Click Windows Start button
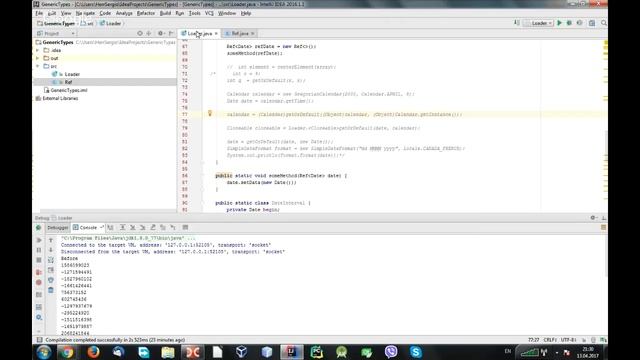The height and width of the screenshot is (360, 640). pyautogui.click(x=44, y=352)
